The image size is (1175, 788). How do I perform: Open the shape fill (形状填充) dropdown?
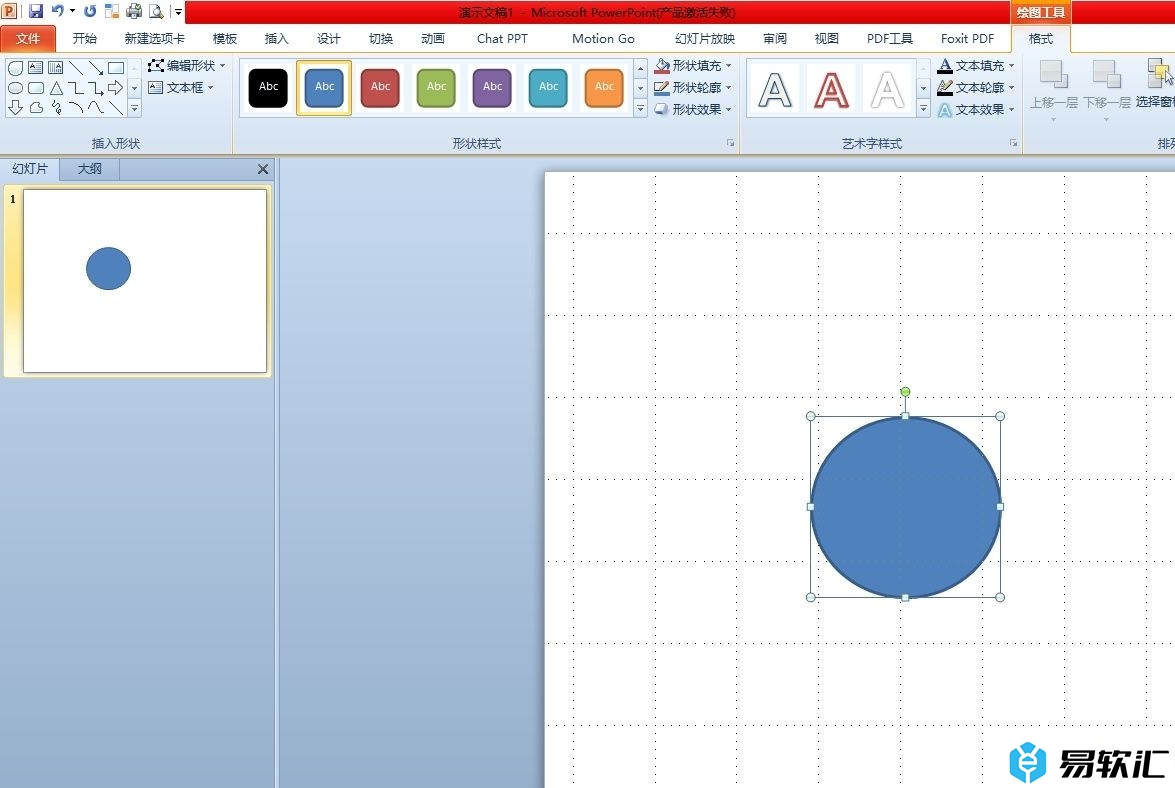tap(694, 66)
